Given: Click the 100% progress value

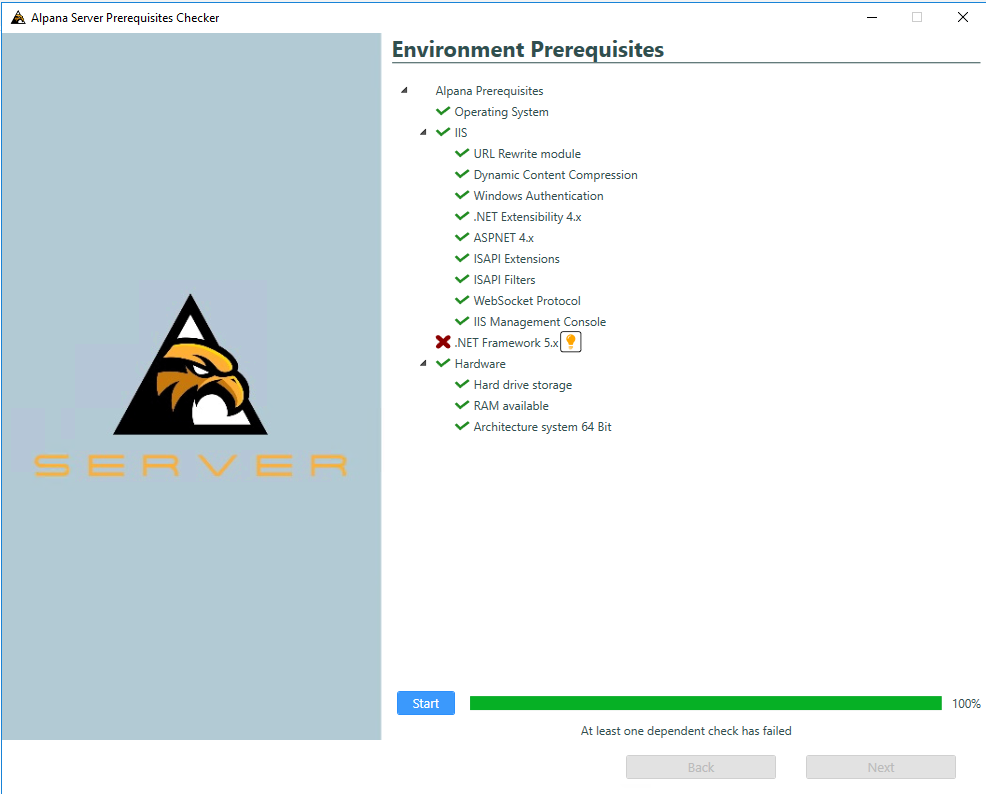Looking at the screenshot, I should (x=966, y=703).
